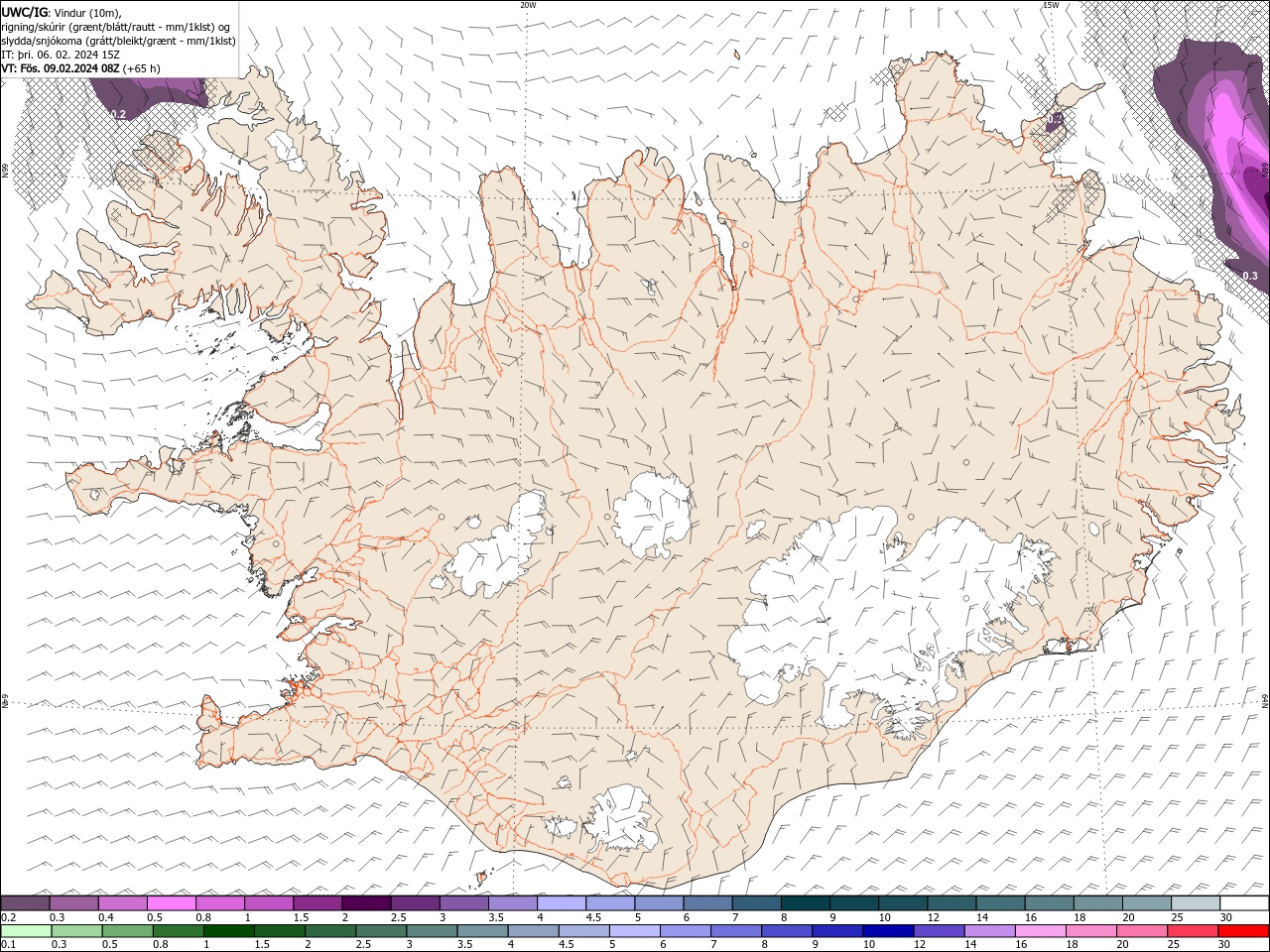This screenshot has height=952, width=1270.
Task: Click the '20W' longitude label at top
Action: coord(528,5)
